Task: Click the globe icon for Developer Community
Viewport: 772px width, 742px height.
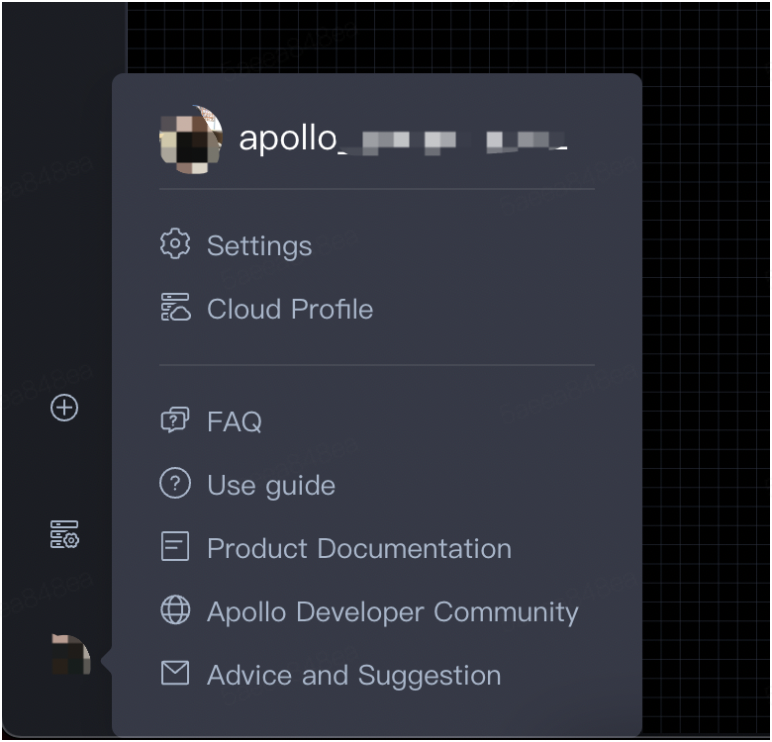Action: [175, 610]
